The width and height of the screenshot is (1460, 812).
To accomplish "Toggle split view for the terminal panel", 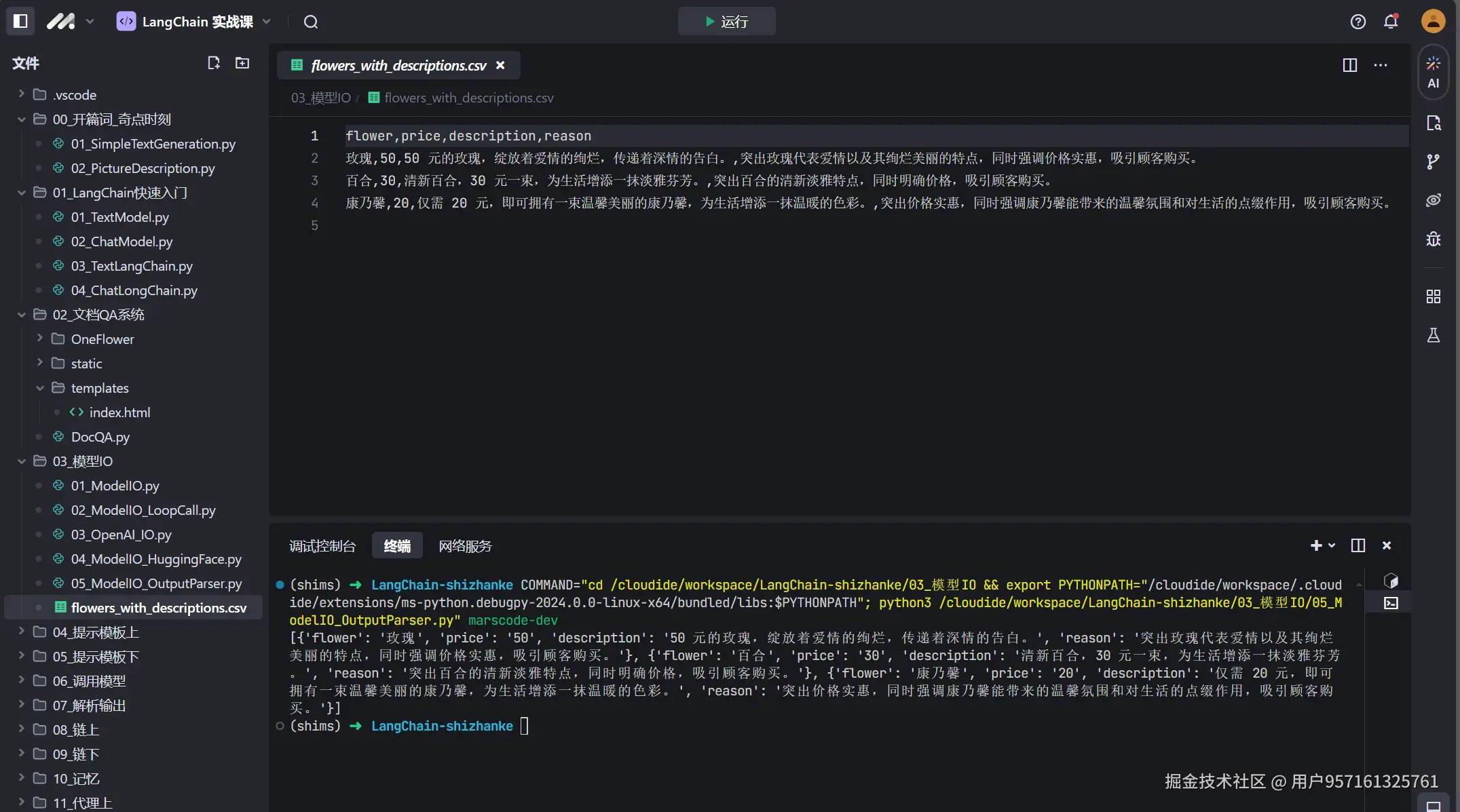I will (1358, 545).
